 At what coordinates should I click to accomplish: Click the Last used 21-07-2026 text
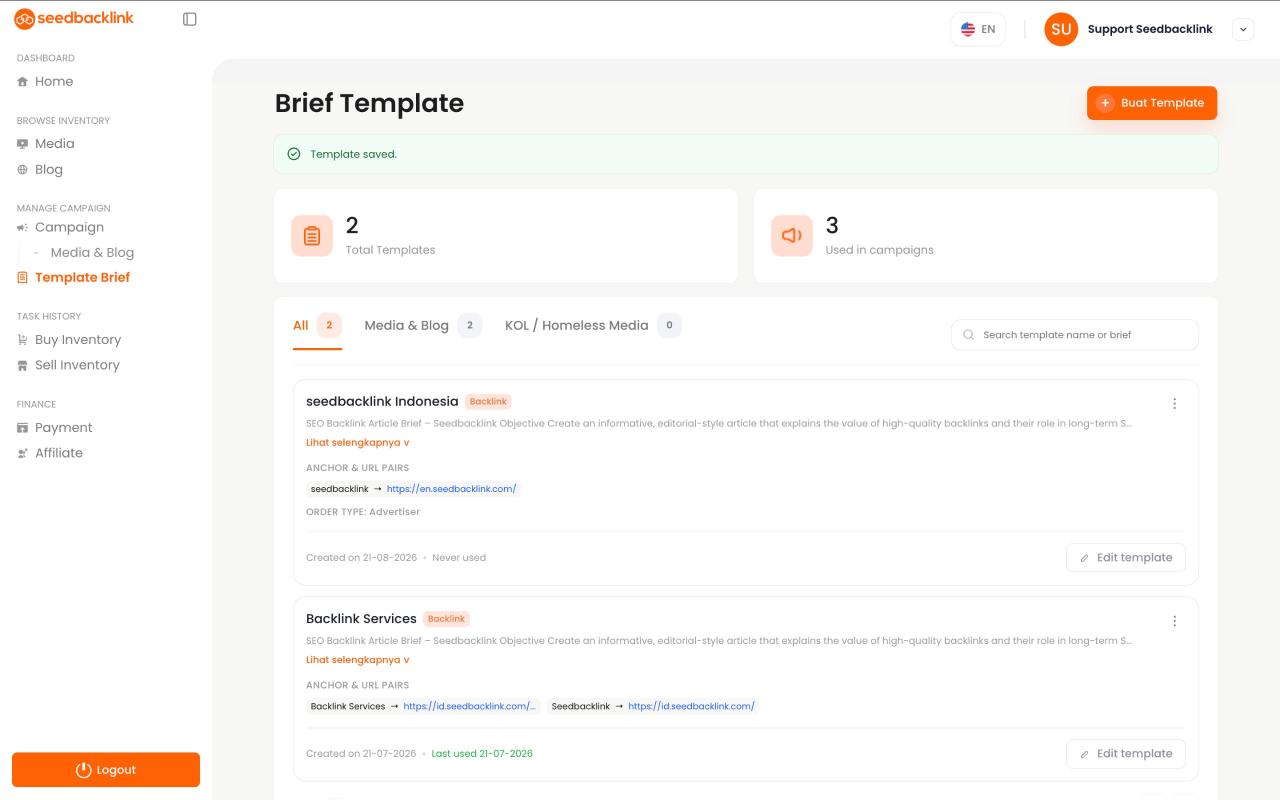482,754
